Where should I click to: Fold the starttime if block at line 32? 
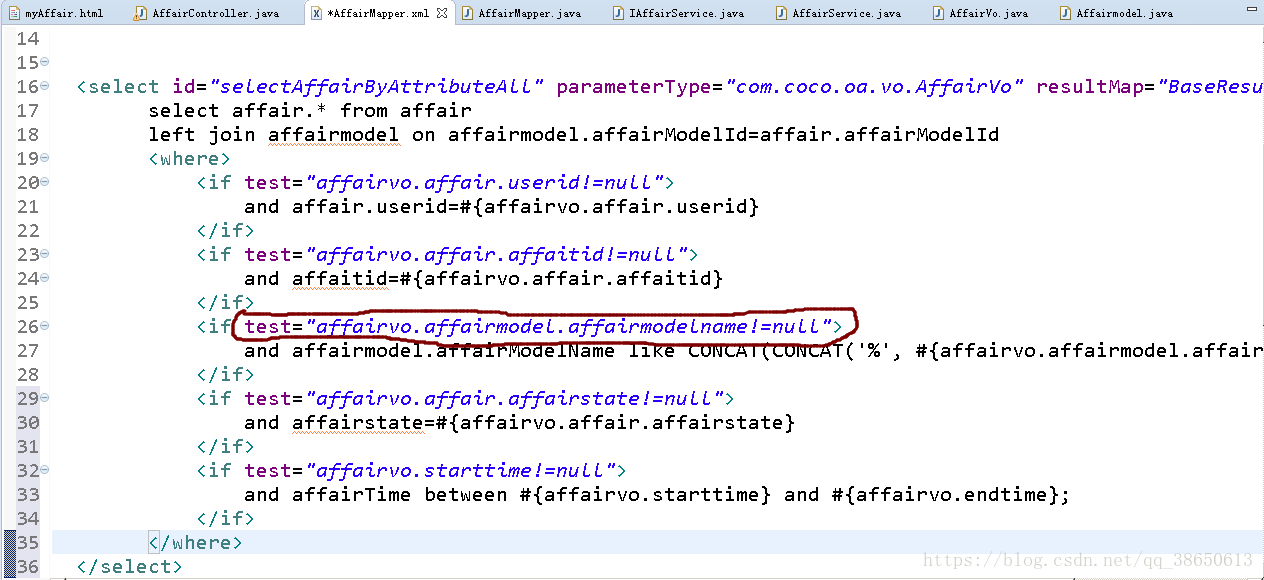point(45,470)
